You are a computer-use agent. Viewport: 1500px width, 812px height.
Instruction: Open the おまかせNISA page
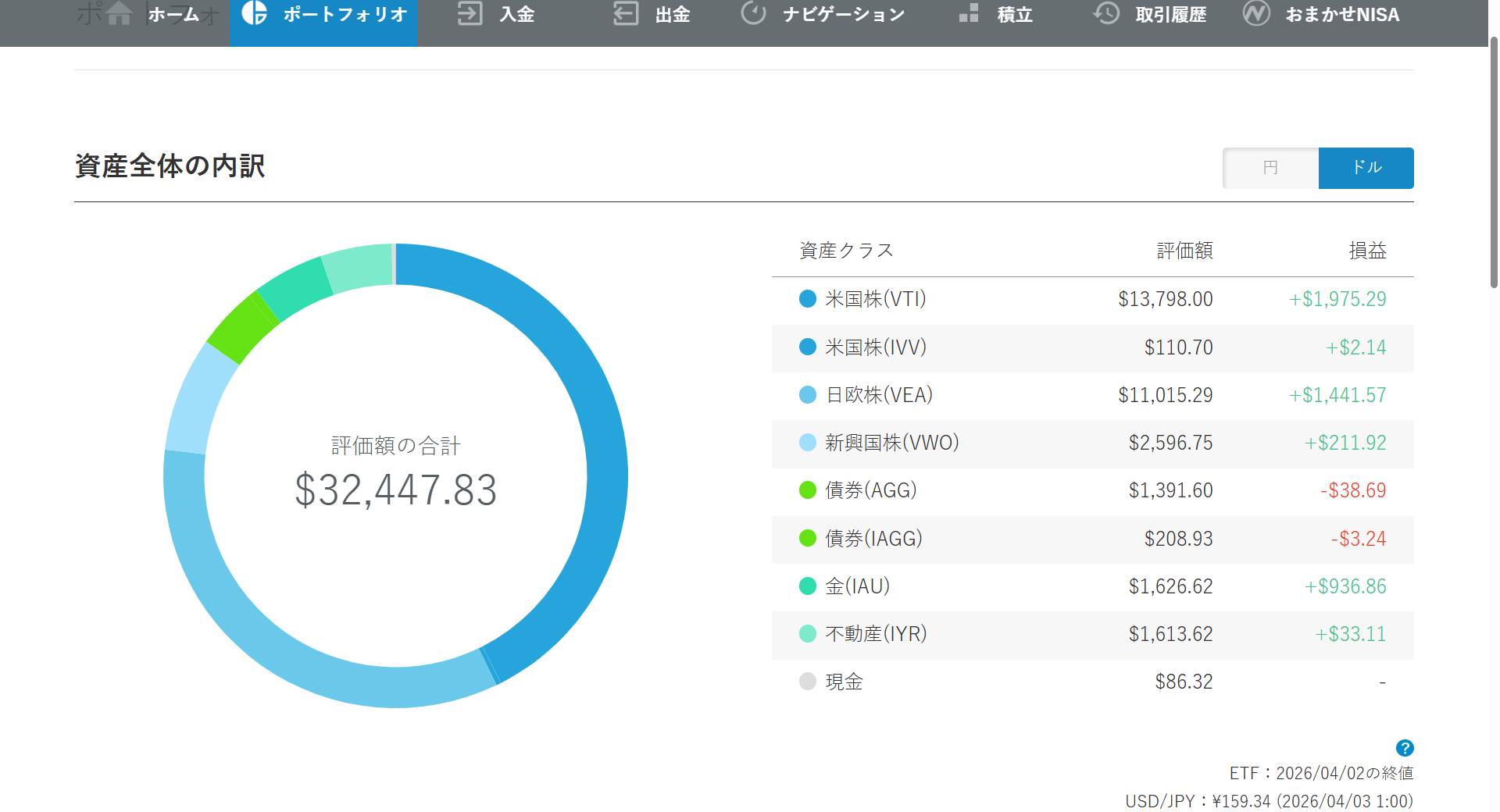1342,14
